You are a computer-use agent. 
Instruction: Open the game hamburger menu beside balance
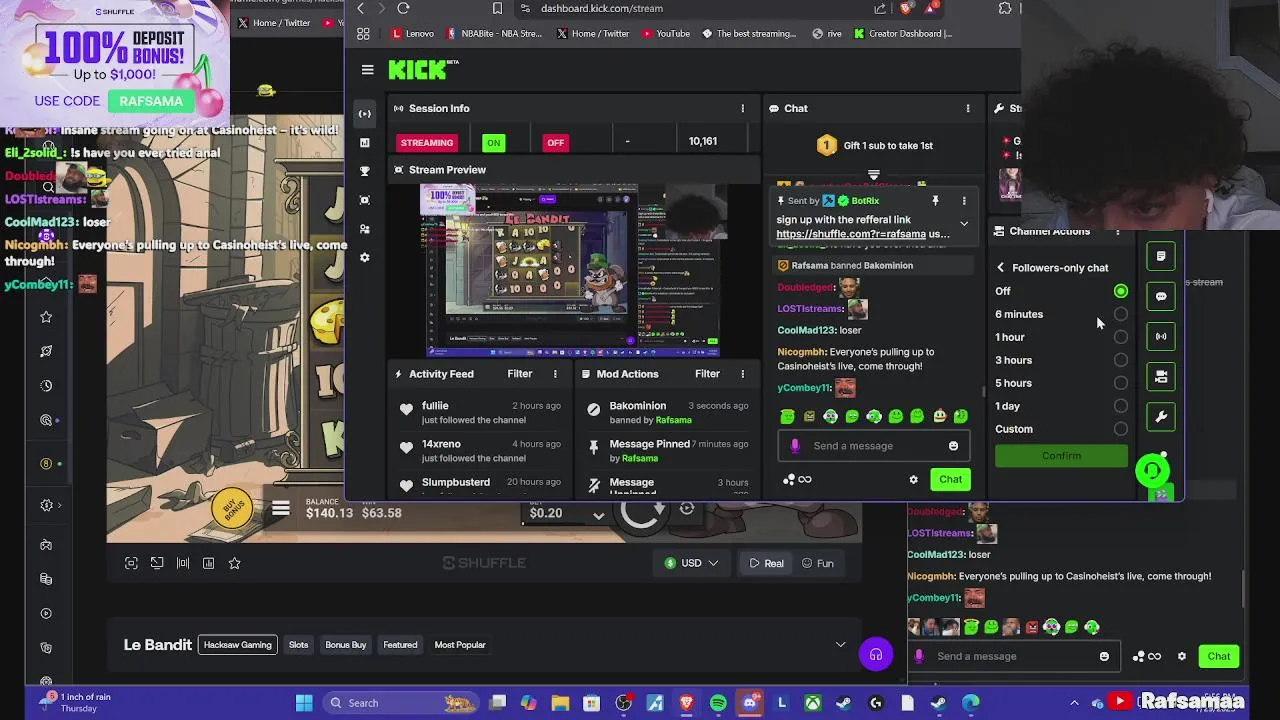tap(281, 510)
